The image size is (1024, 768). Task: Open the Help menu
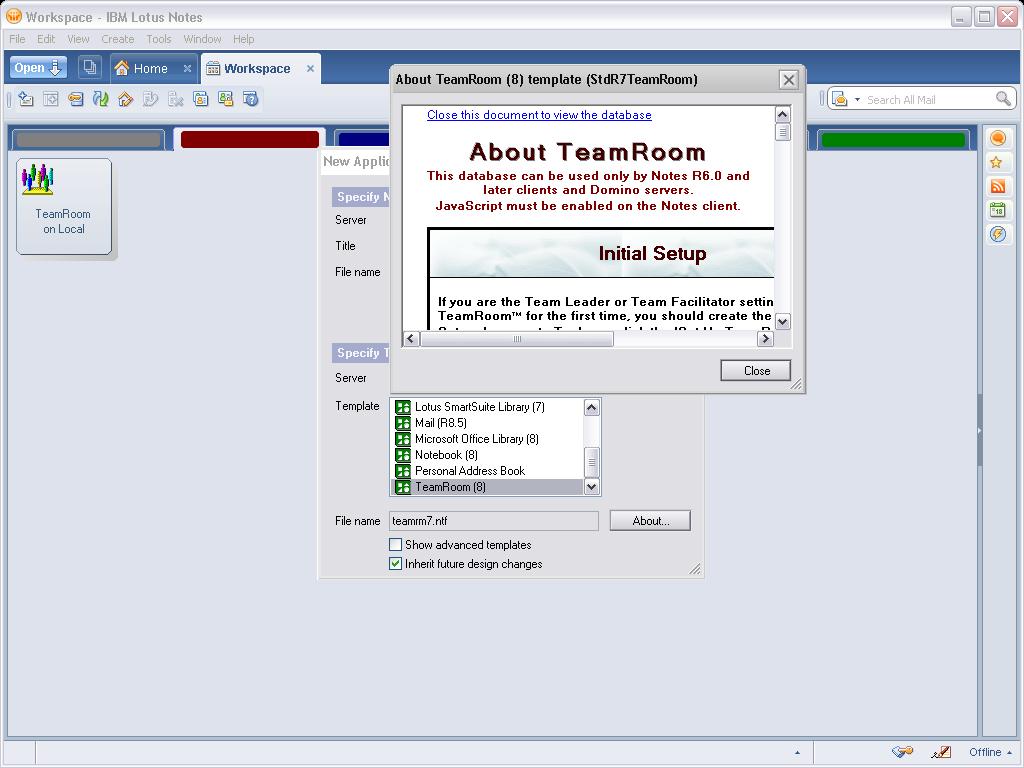244,39
